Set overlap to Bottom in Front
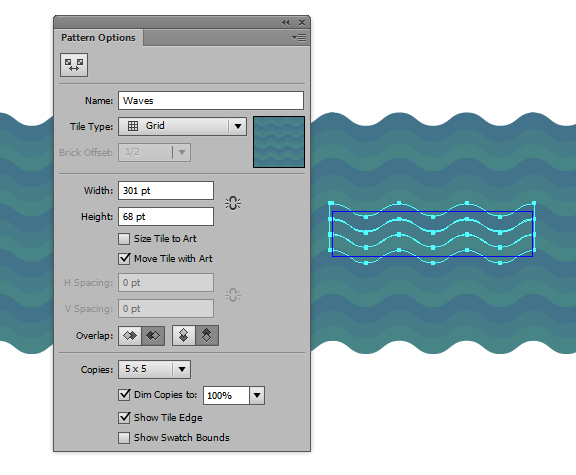 pyautogui.click(x=207, y=335)
